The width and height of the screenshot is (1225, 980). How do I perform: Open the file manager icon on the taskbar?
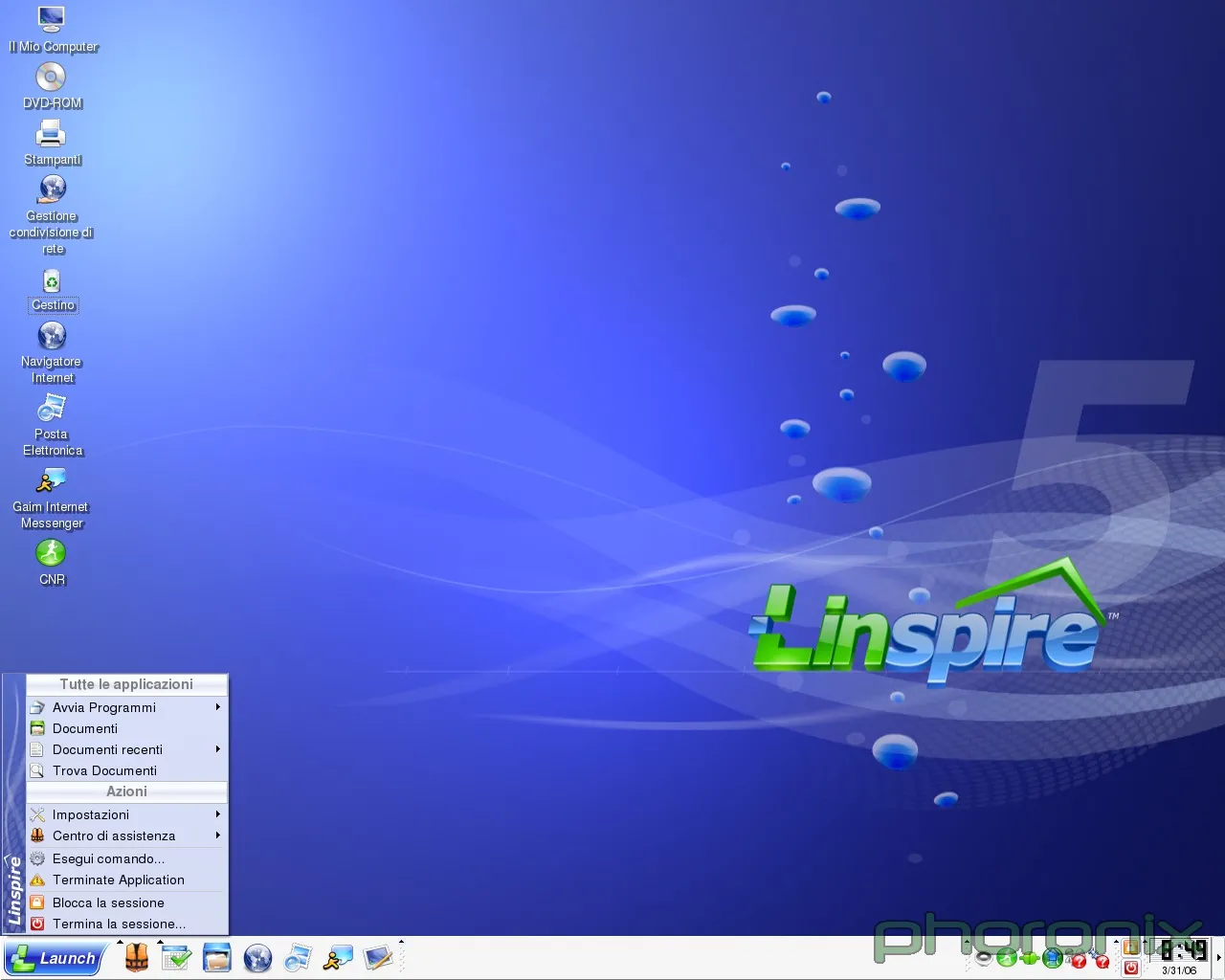pos(216,958)
